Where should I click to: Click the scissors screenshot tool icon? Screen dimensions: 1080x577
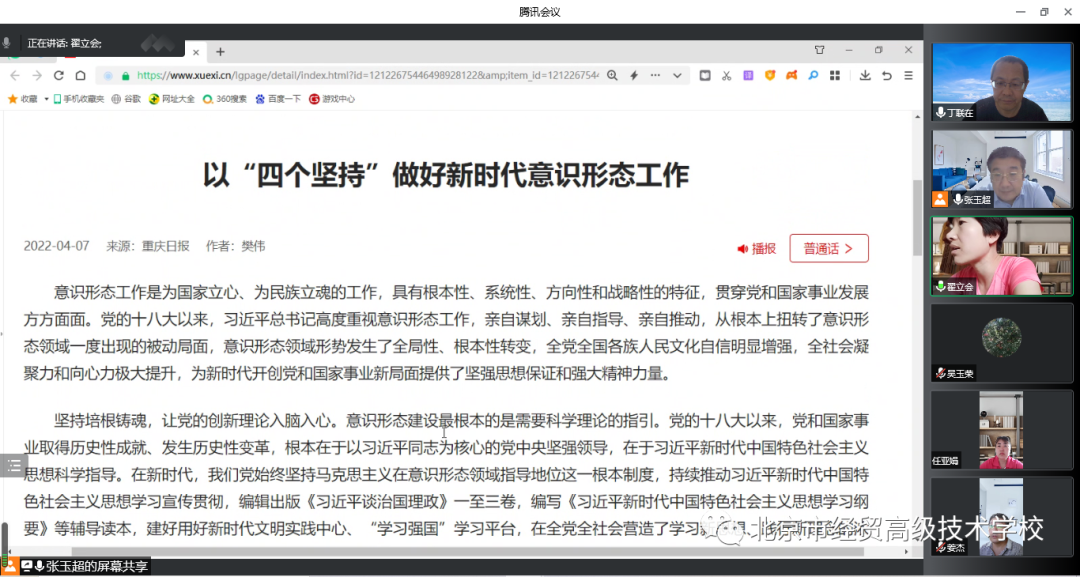point(727,76)
